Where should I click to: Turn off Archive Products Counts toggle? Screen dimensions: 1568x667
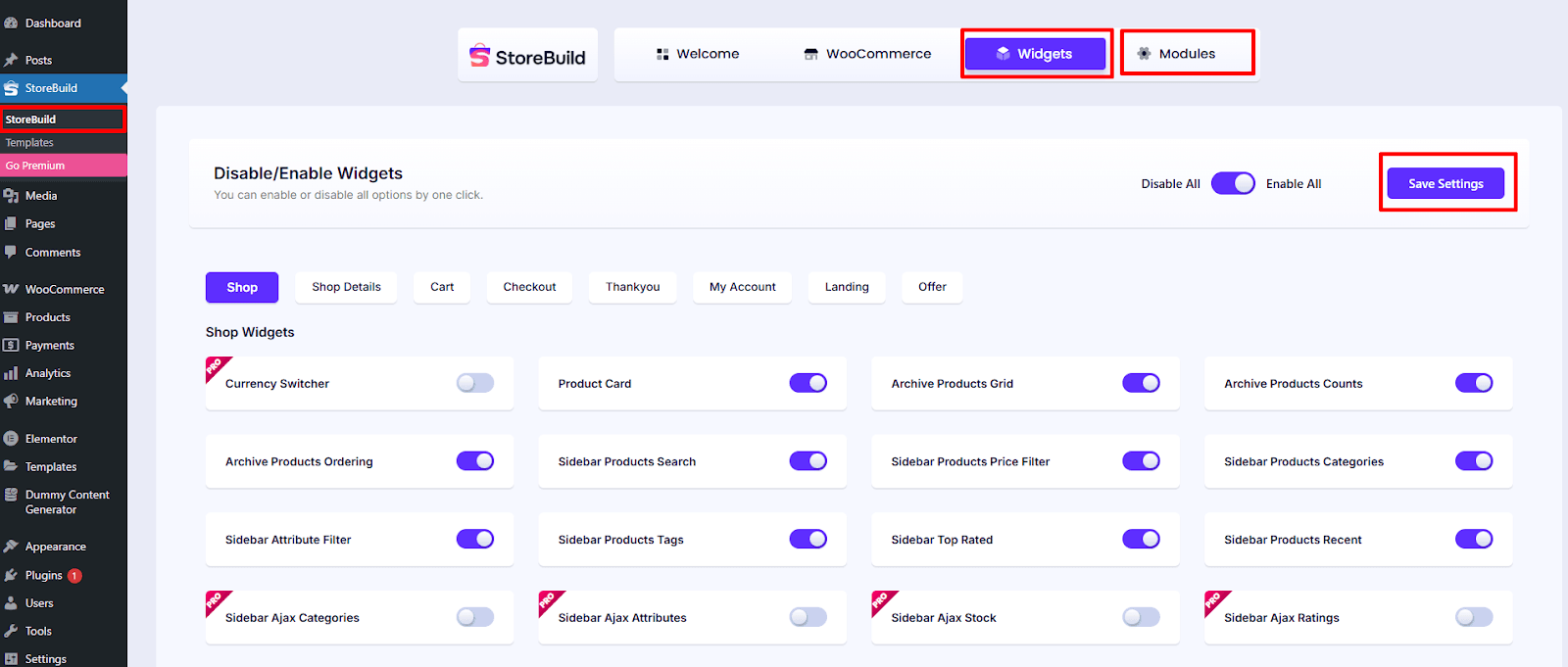click(x=1474, y=383)
